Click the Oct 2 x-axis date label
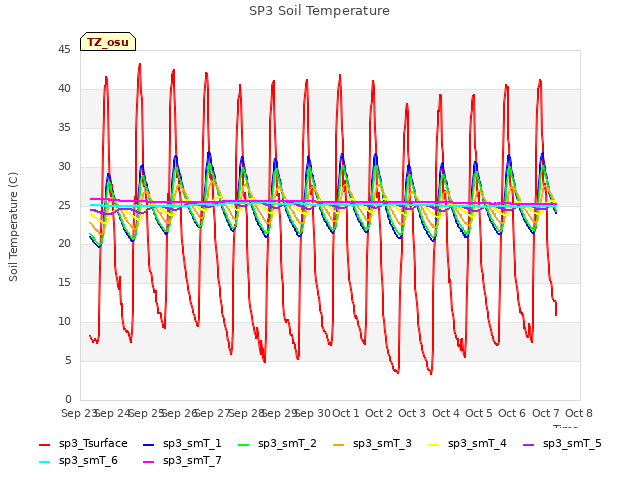The width and height of the screenshot is (640, 480). click(x=379, y=413)
